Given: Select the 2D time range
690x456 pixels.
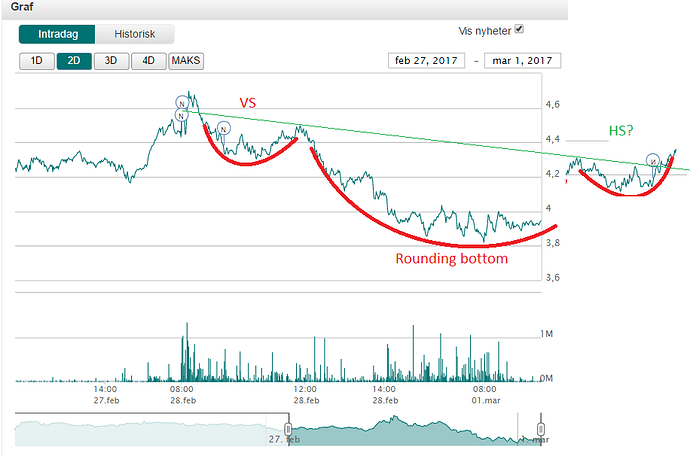Looking at the screenshot, I should (73, 60).
